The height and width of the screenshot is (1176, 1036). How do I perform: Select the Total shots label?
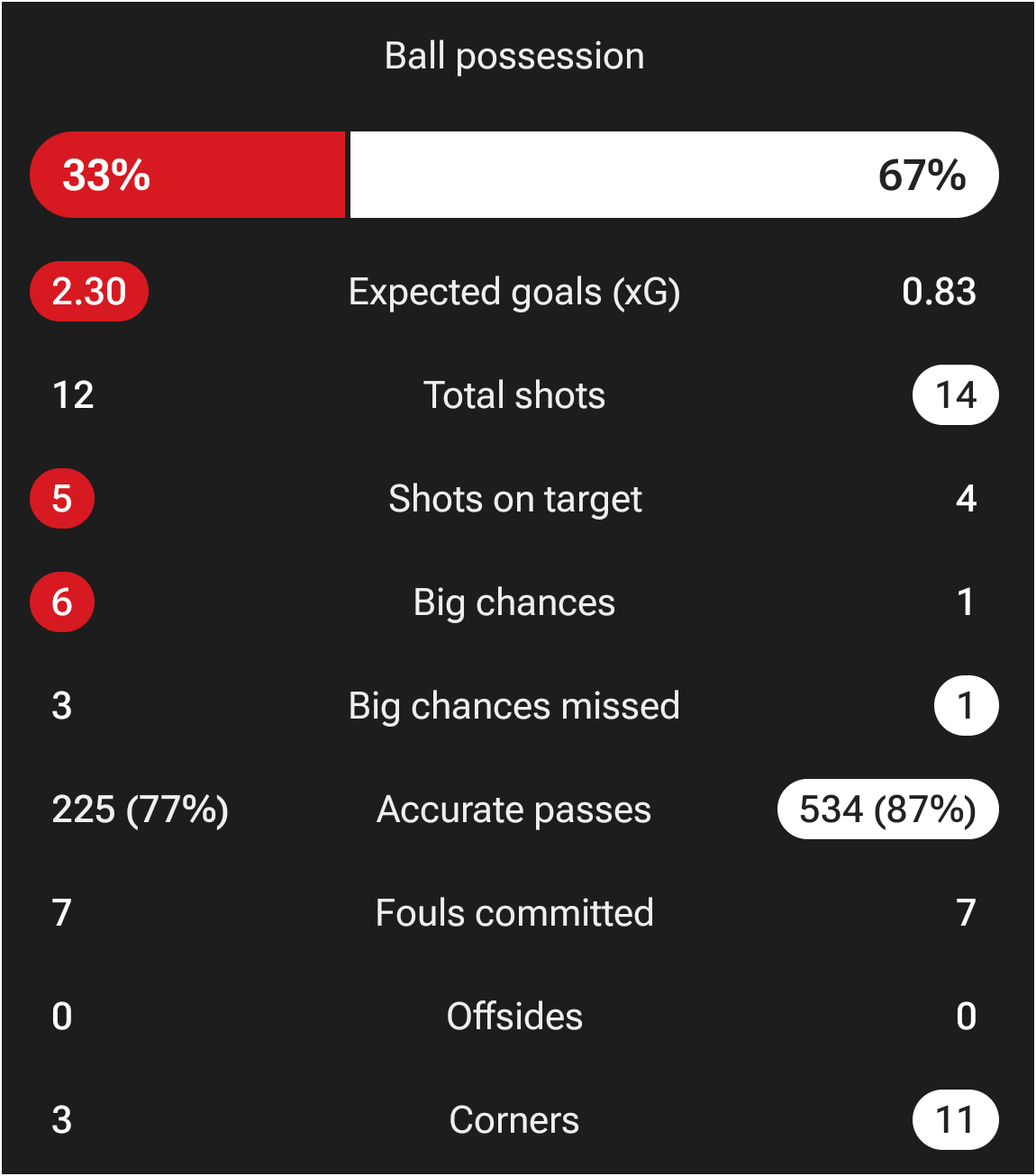(514, 395)
